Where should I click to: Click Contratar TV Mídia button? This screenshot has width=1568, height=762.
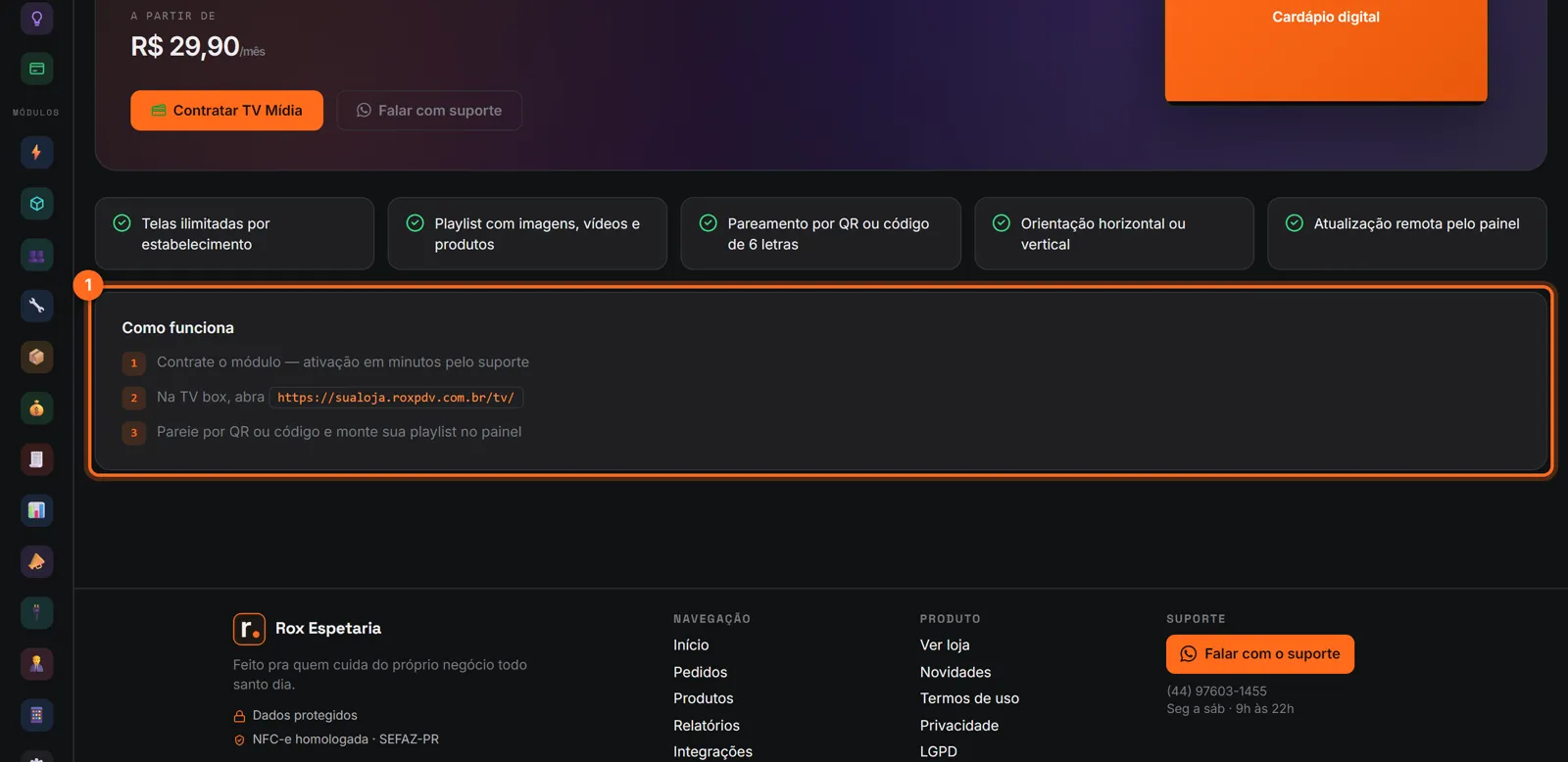(x=226, y=111)
